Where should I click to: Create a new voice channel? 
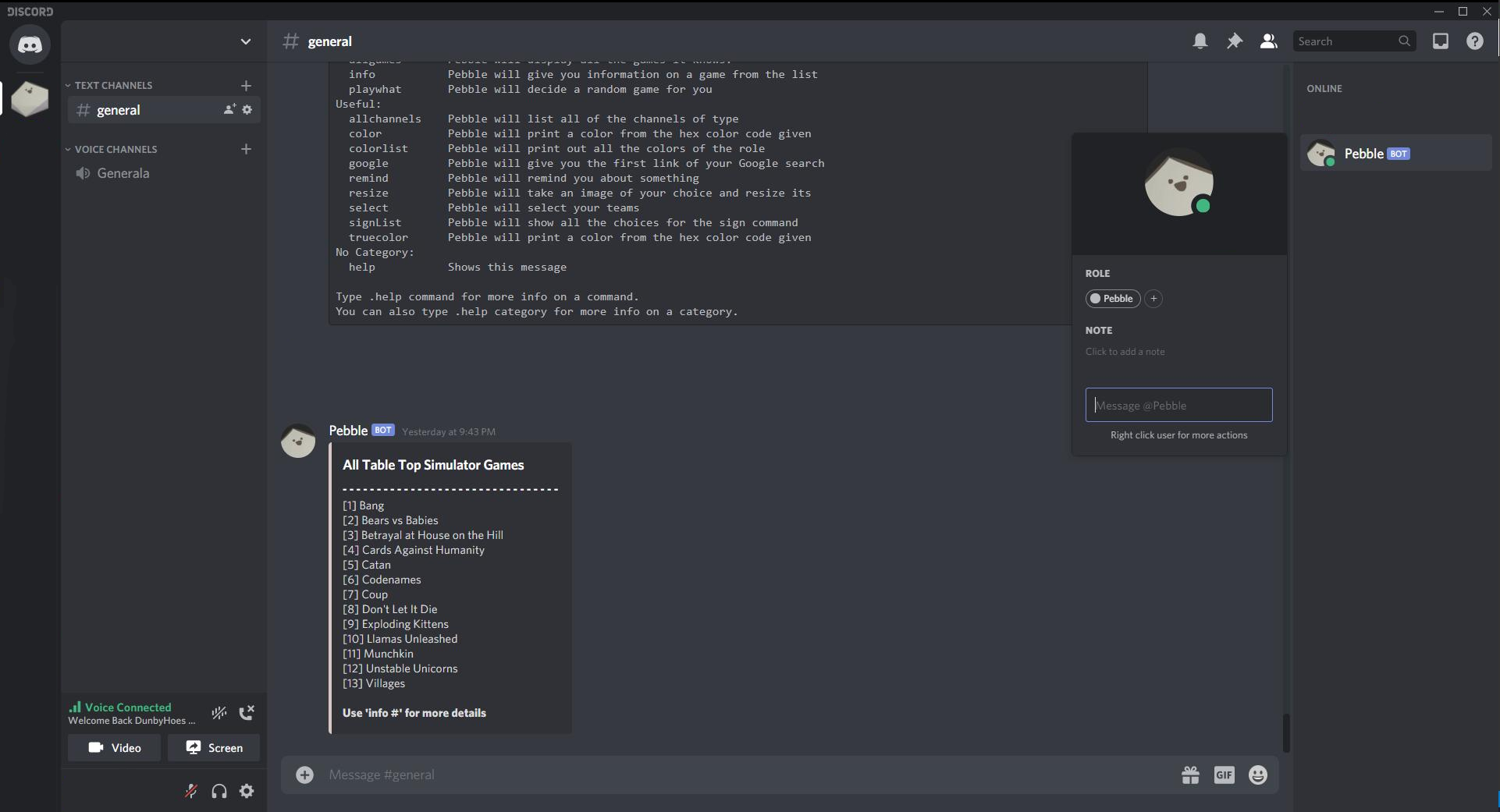[246, 149]
